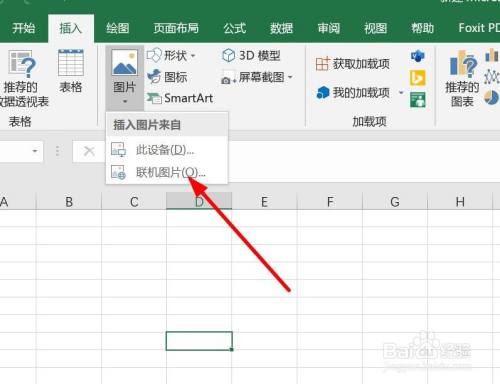The height and width of the screenshot is (384, 500).
Task: Select the Insert (插入) ribbon tab
Action: coord(71,28)
